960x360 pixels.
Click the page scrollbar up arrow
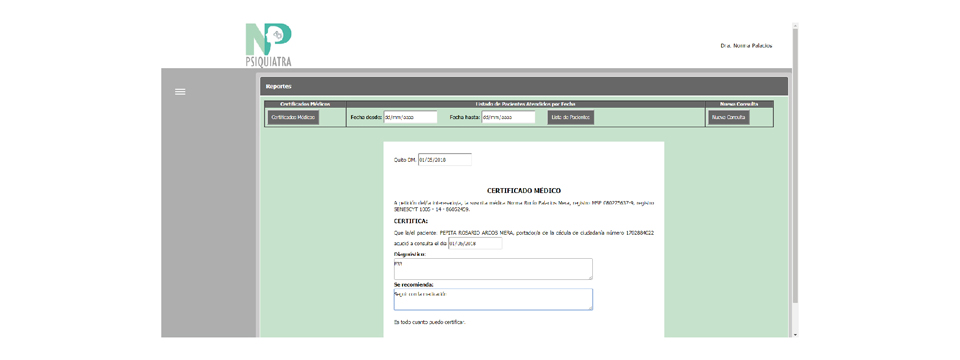point(795,26)
